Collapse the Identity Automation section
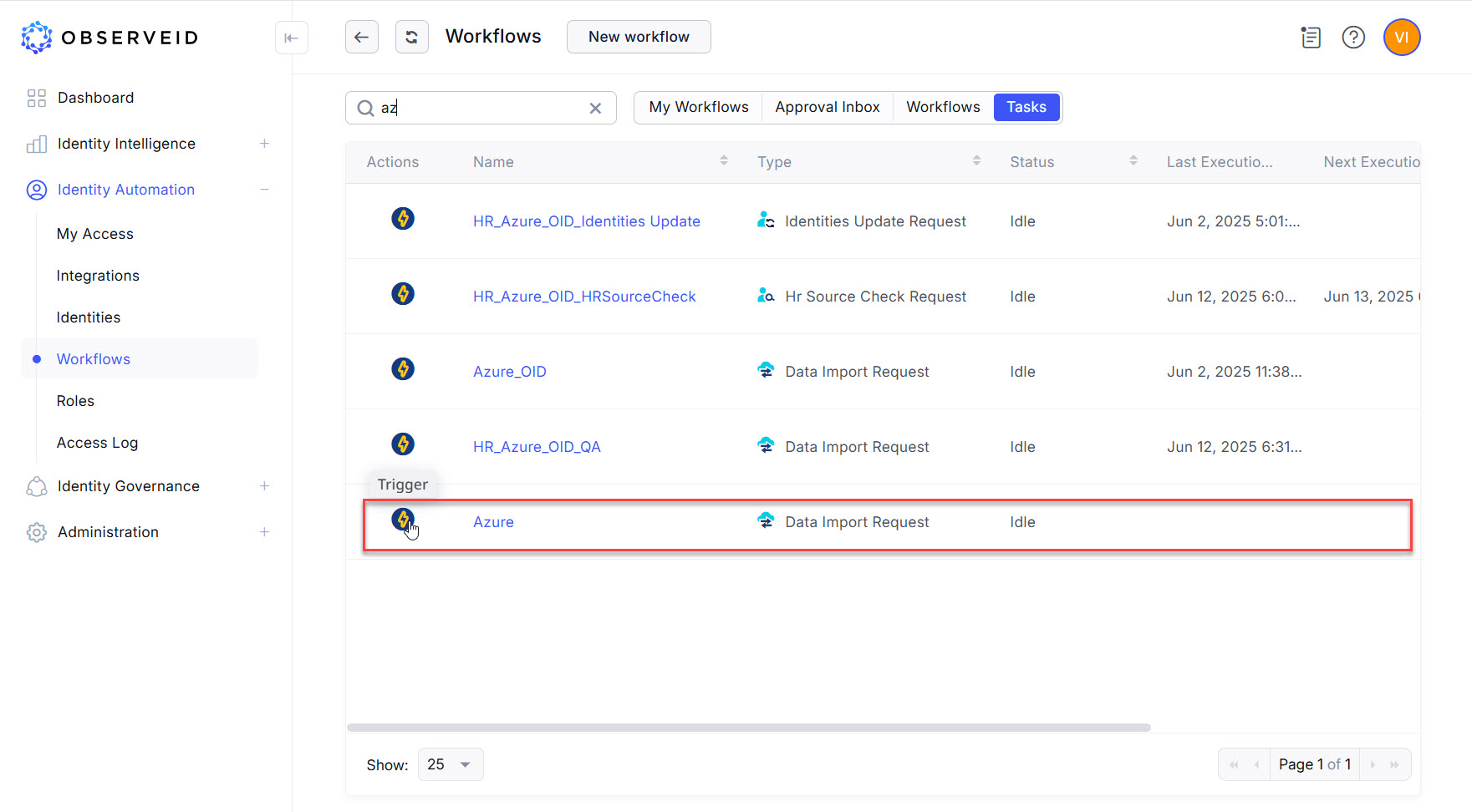Screen dimensions: 1472x812 (x=264, y=190)
